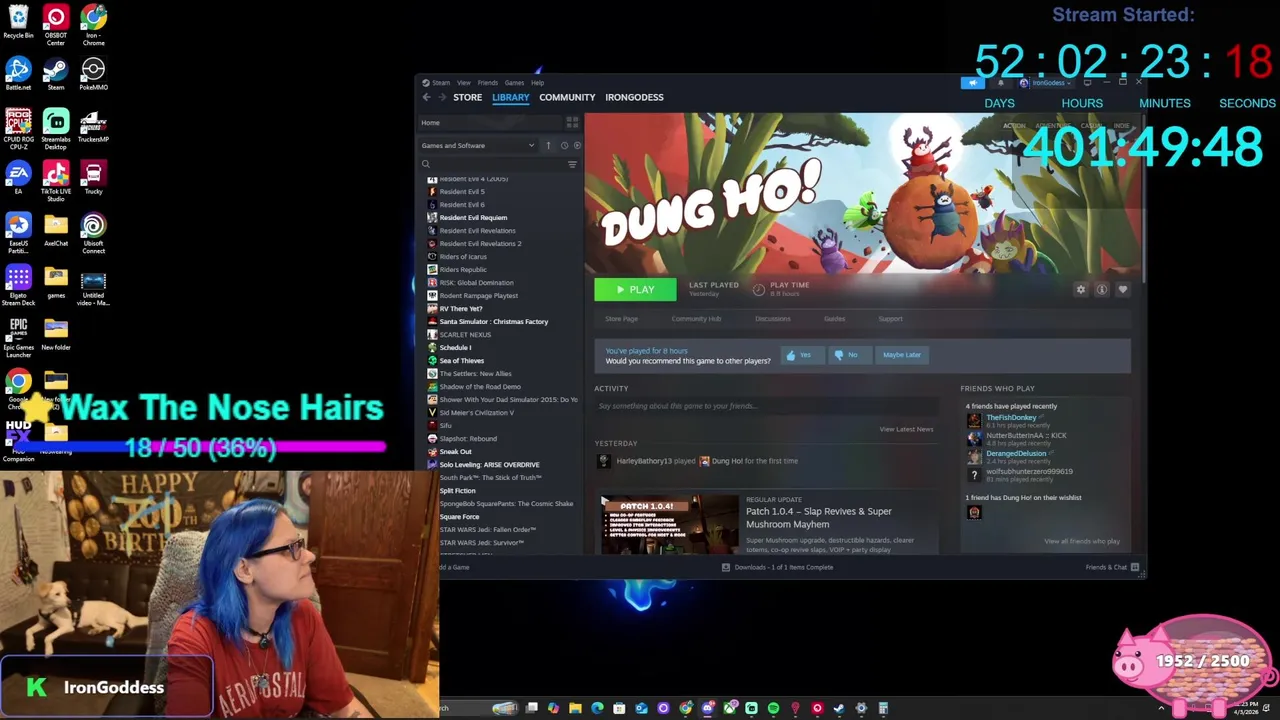Image resolution: width=1280 pixels, height=720 pixels.
Task: Open the OBSBOT Center desktop icon
Action: pos(56,26)
